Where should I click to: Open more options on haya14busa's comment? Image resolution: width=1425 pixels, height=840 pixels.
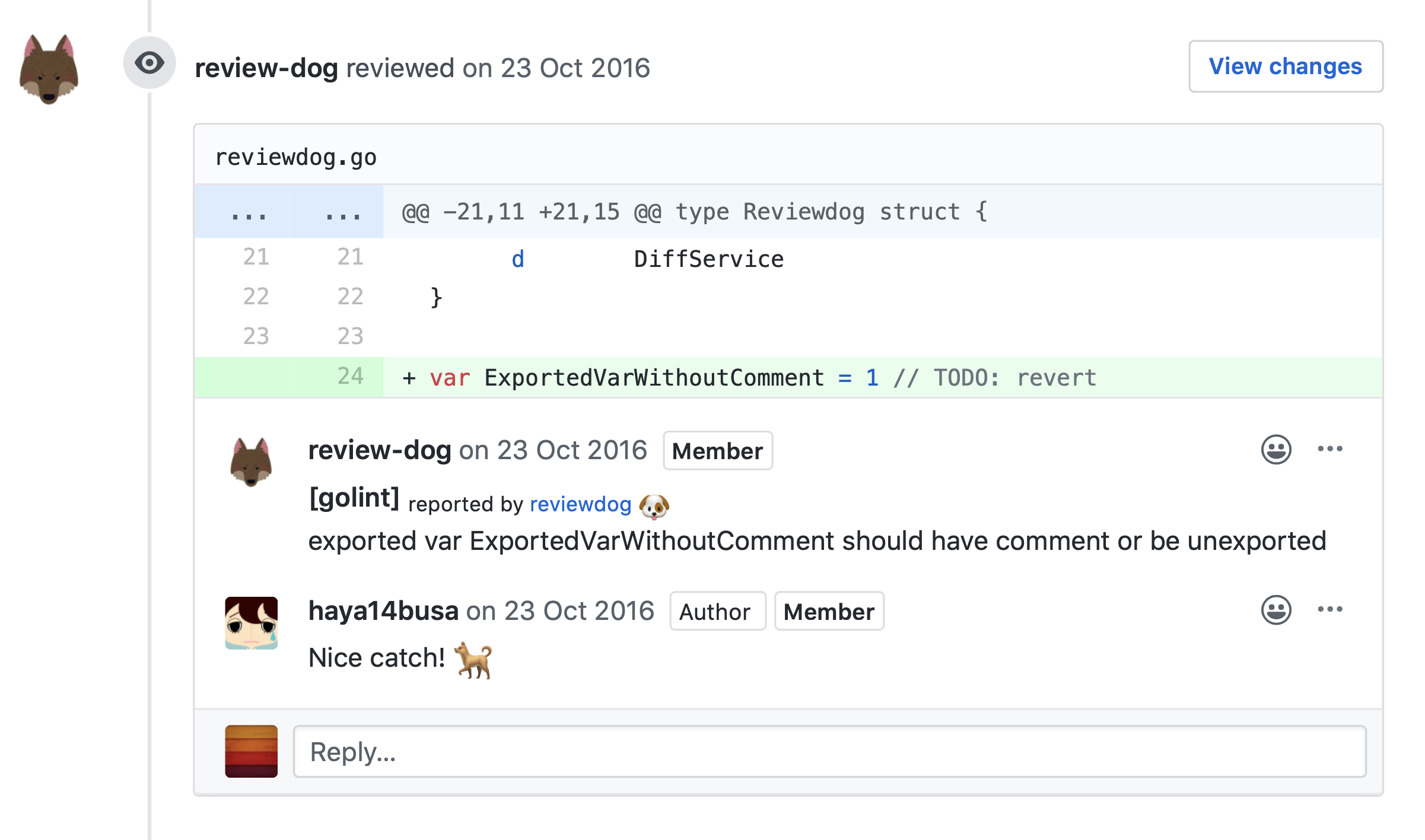tap(1330, 610)
